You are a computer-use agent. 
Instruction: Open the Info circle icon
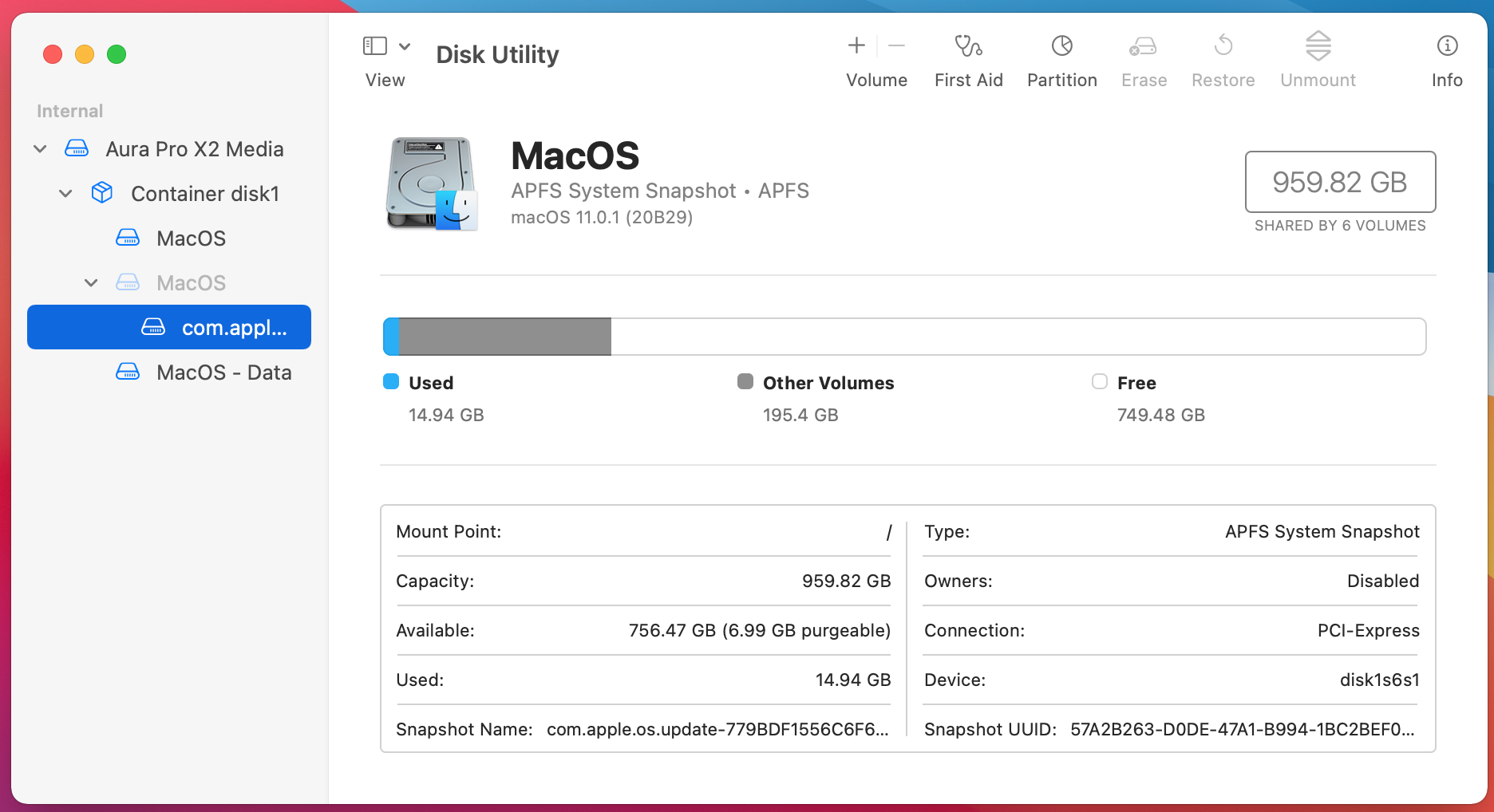point(1447,45)
